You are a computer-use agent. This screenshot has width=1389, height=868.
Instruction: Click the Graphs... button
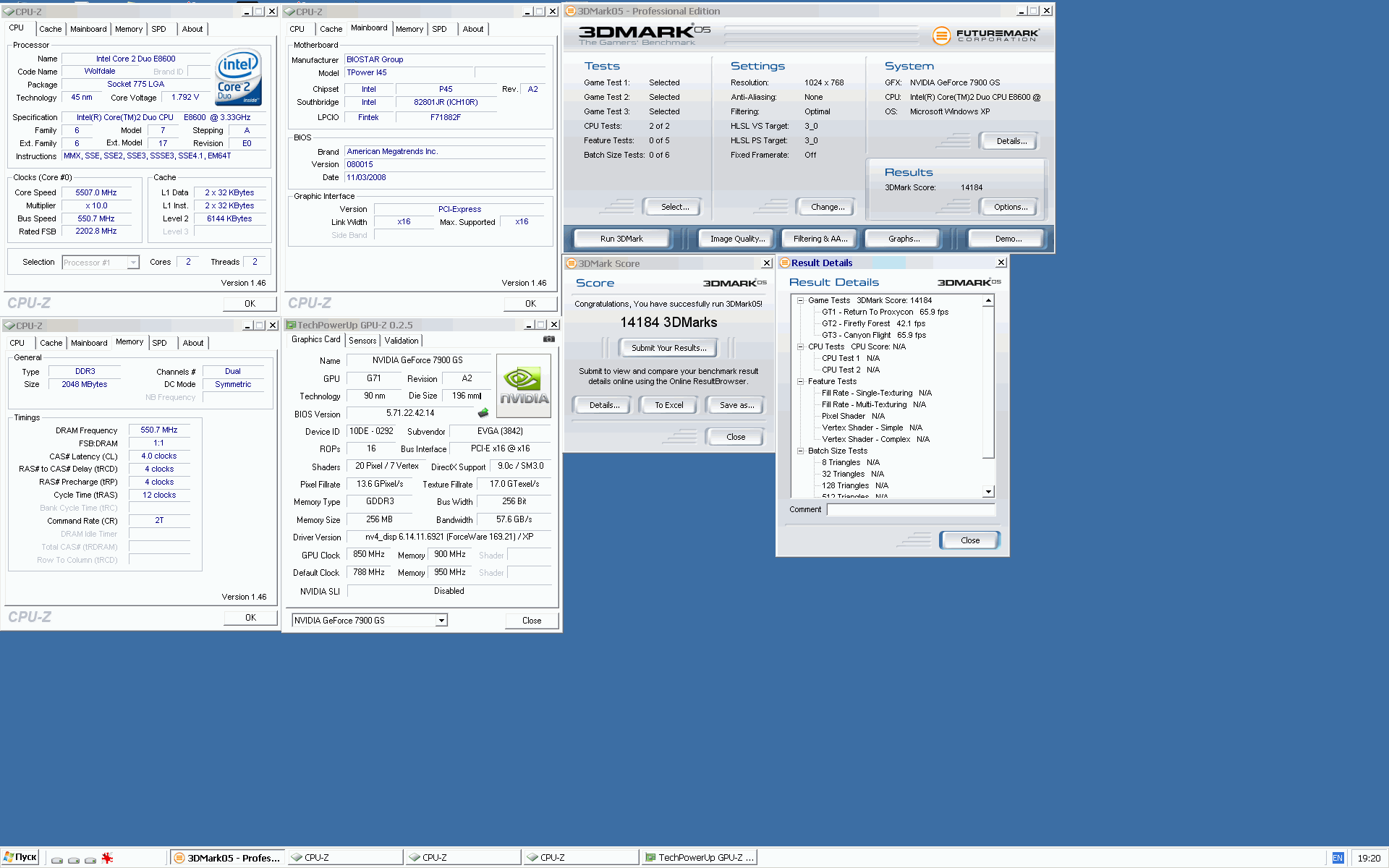[904, 239]
